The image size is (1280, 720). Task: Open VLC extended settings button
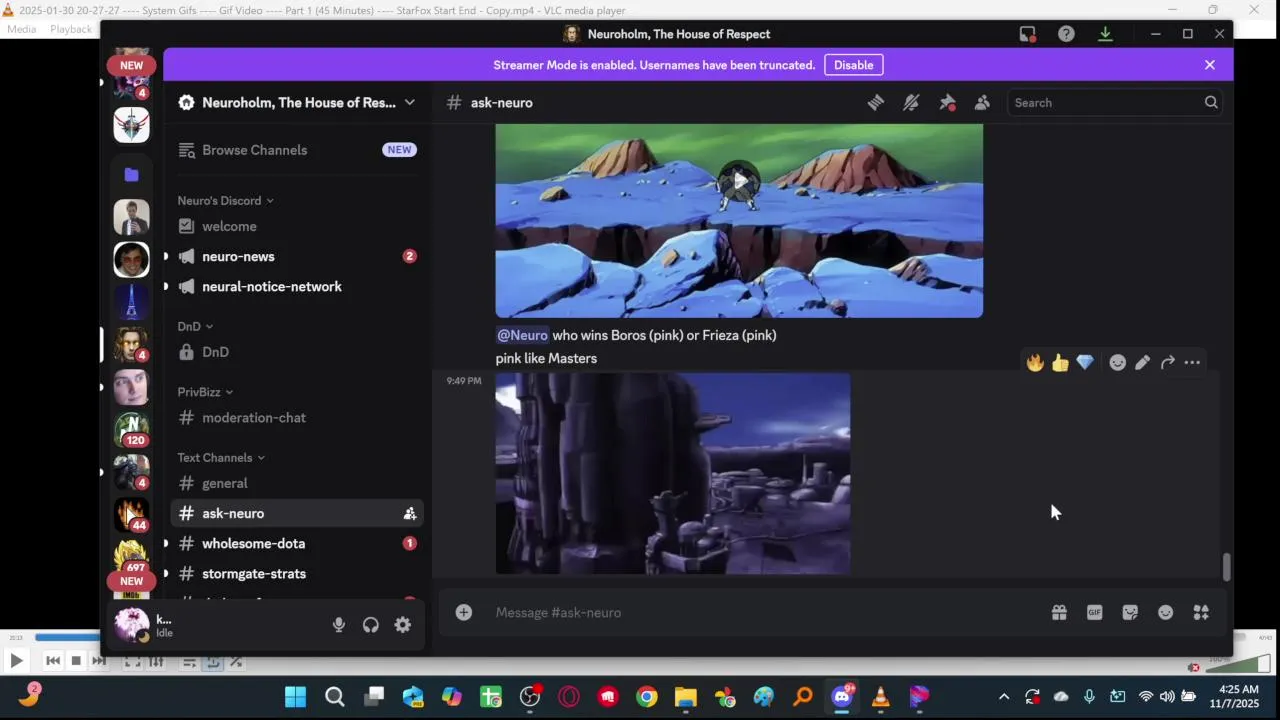pos(156,661)
